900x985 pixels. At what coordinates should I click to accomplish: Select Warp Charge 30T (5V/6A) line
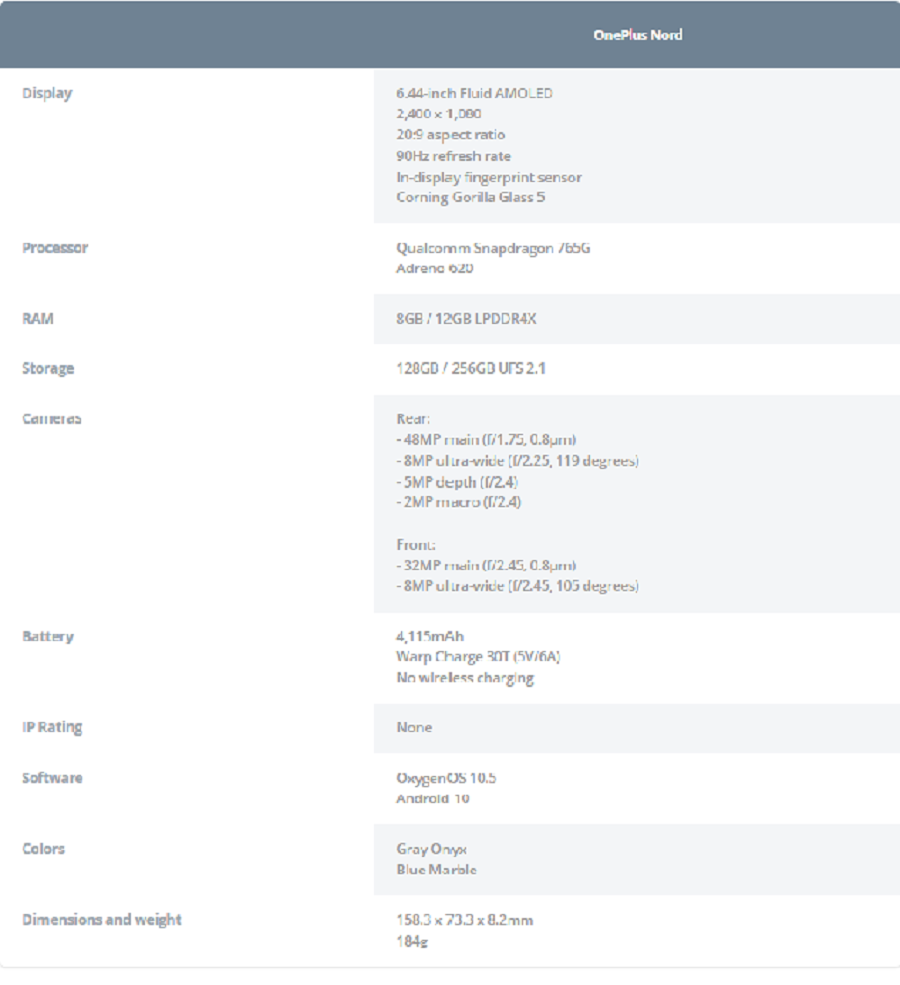(x=478, y=656)
